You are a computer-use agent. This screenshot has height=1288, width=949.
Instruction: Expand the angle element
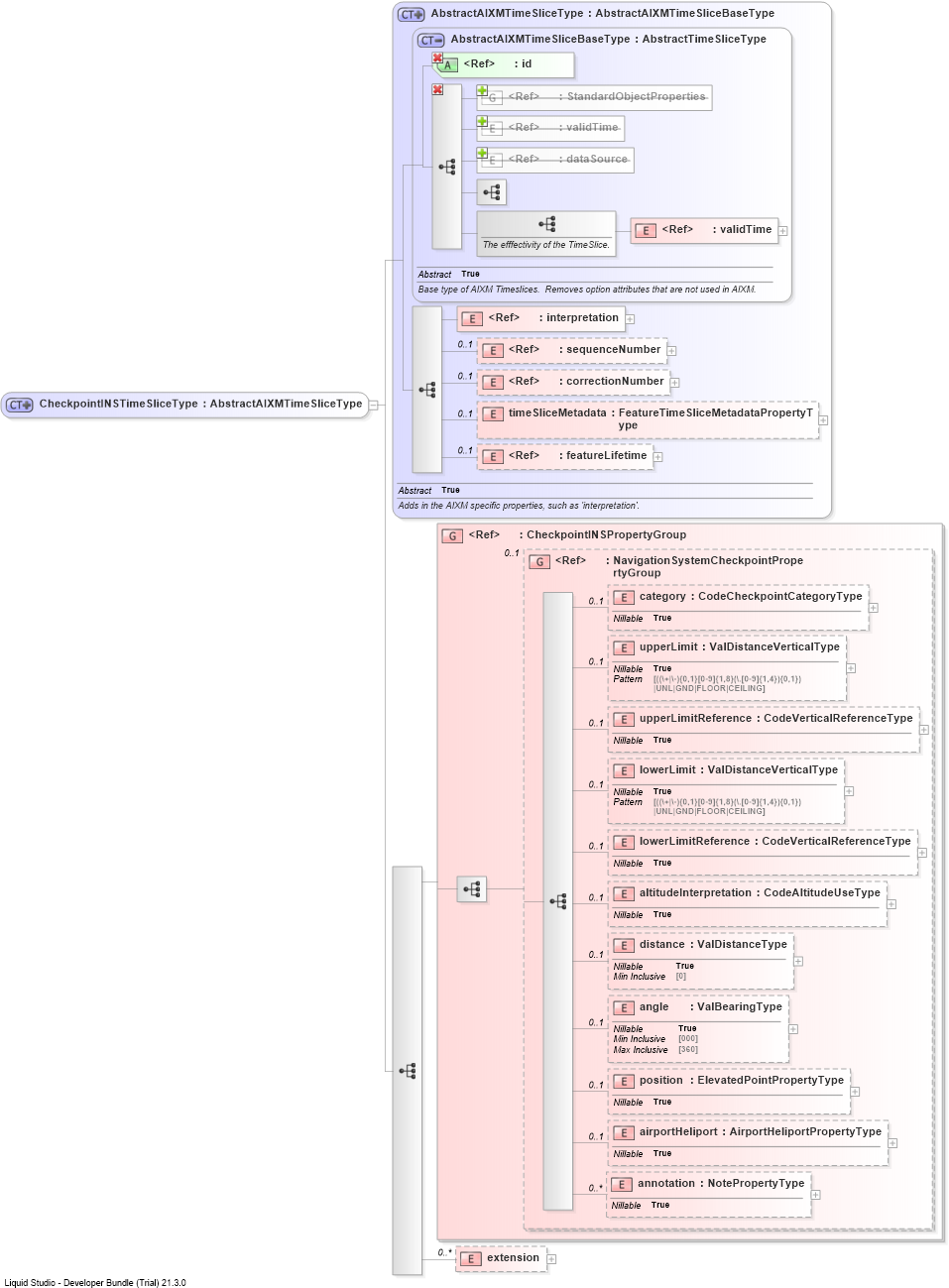pyautogui.click(x=793, y=1029)
